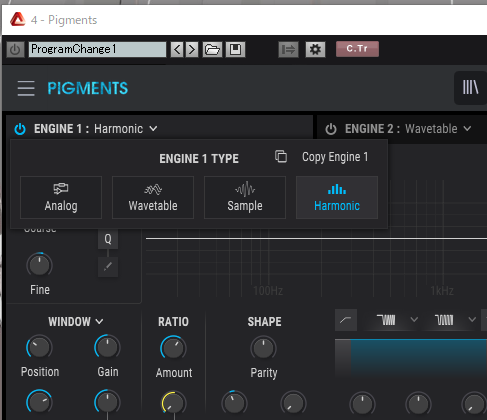This screenshot has width=487, height=420.
Task: Click the Copy Engine 1 icon
Action: pyautogui.click(x=281, y=156)
